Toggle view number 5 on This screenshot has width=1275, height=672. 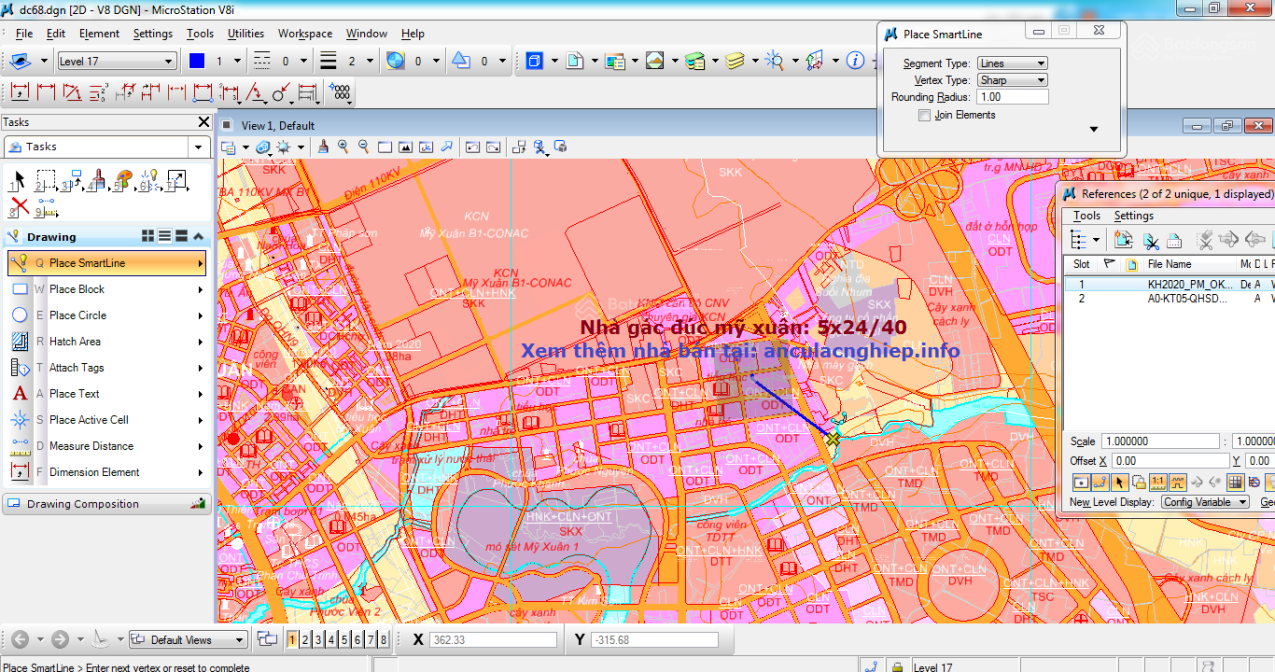[x=344, y=640]
